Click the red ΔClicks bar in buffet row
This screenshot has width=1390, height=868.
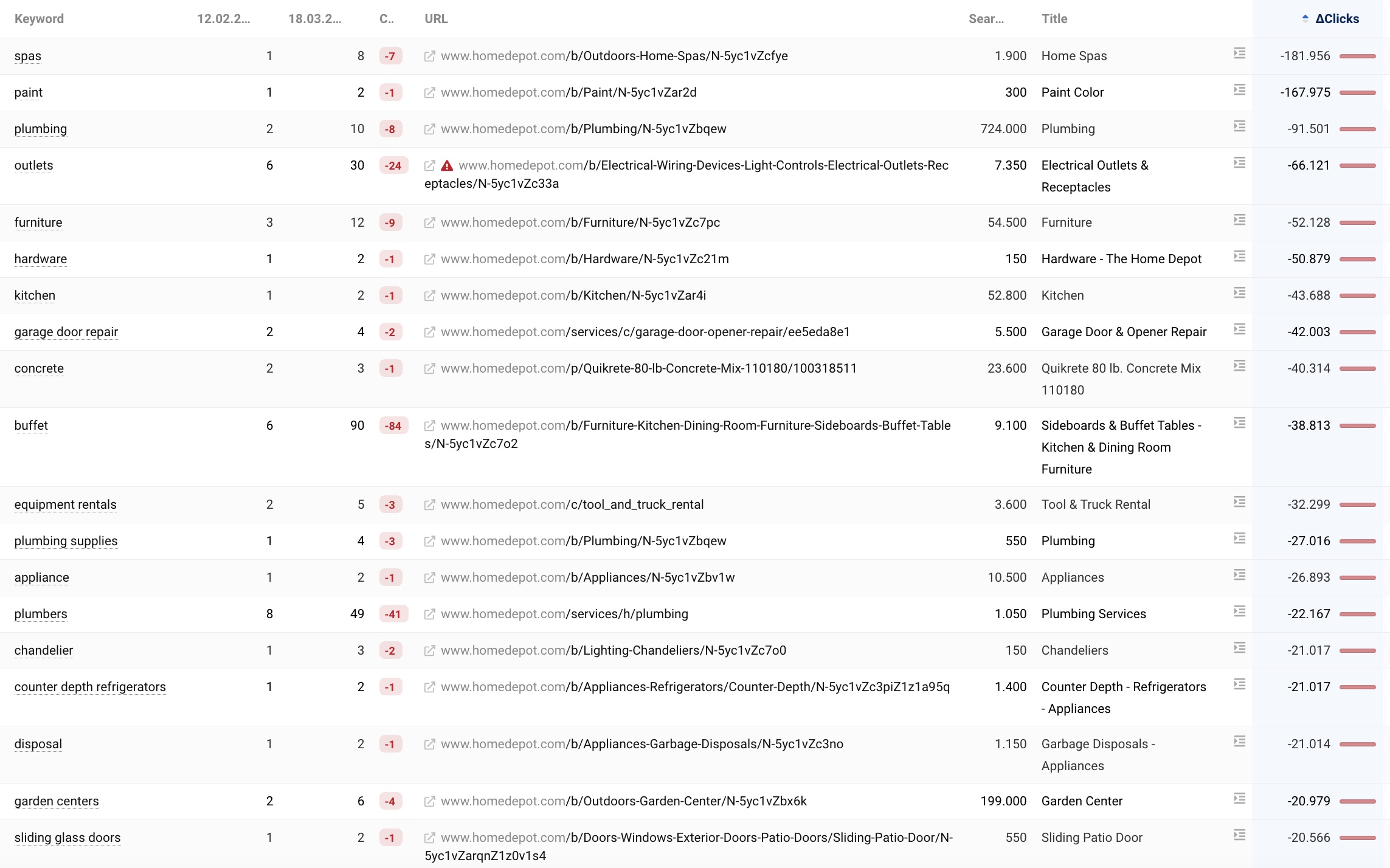click(x=1357, y=425)
